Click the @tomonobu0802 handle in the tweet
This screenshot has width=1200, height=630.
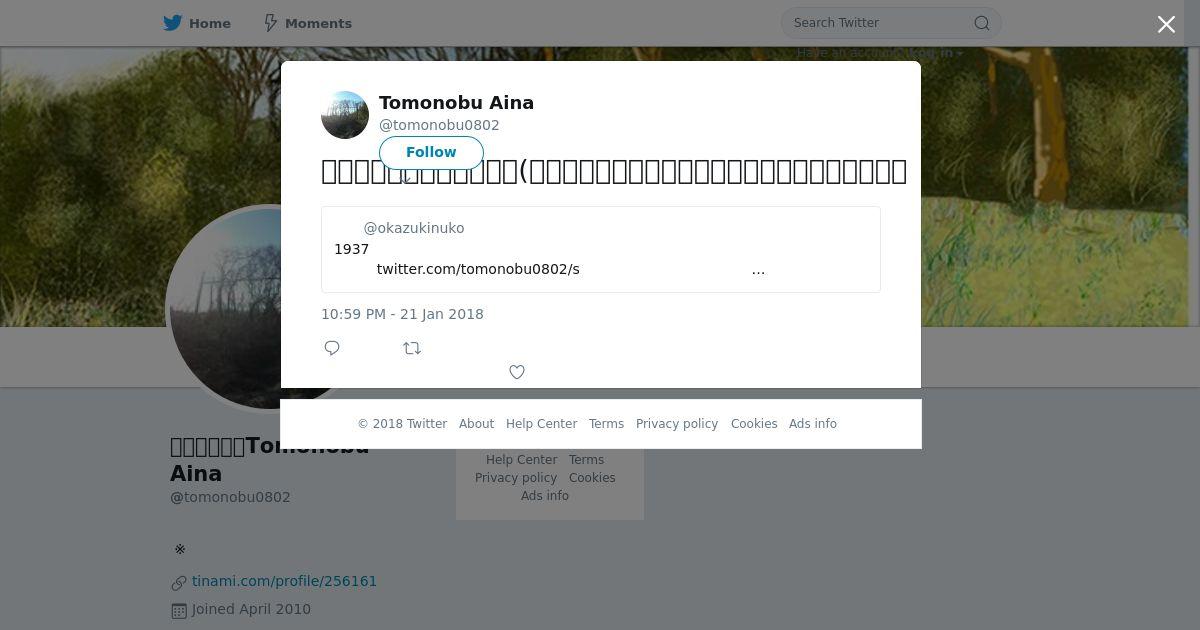(x=439, y=125)
